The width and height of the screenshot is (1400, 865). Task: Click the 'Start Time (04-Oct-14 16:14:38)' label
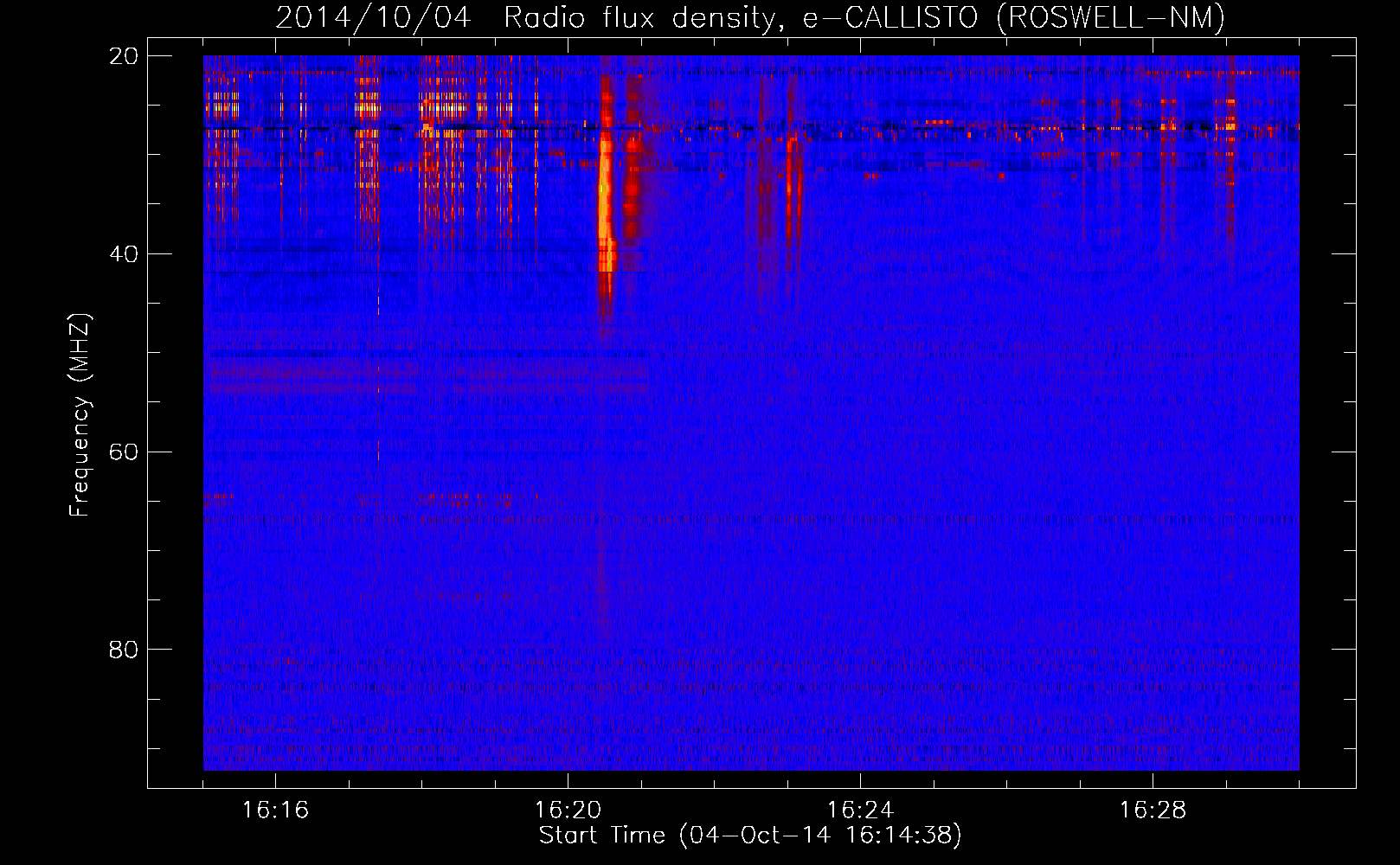tap(750, 836)
